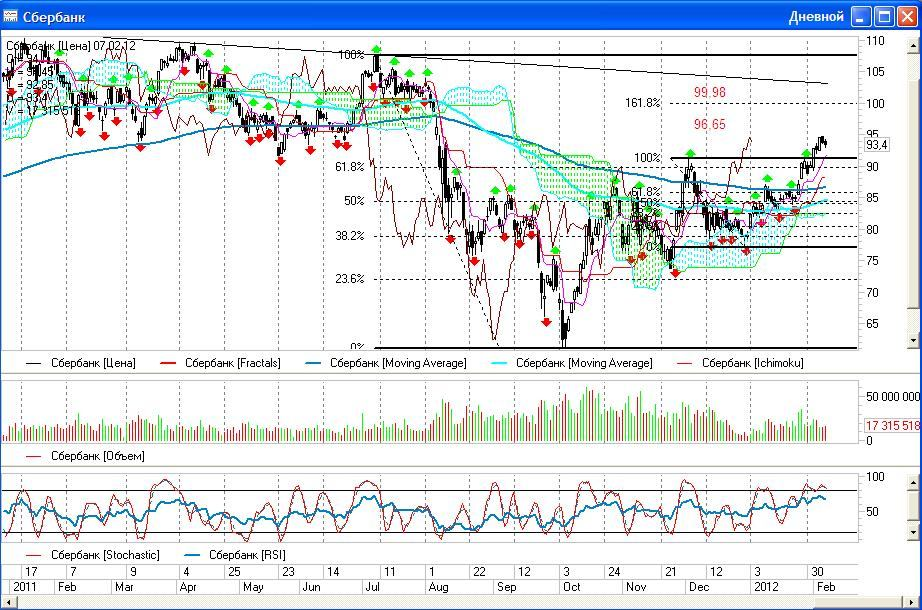Click the 110 price axis label
The height and width of the screenshot is (610, 922).
click(875, 41)
